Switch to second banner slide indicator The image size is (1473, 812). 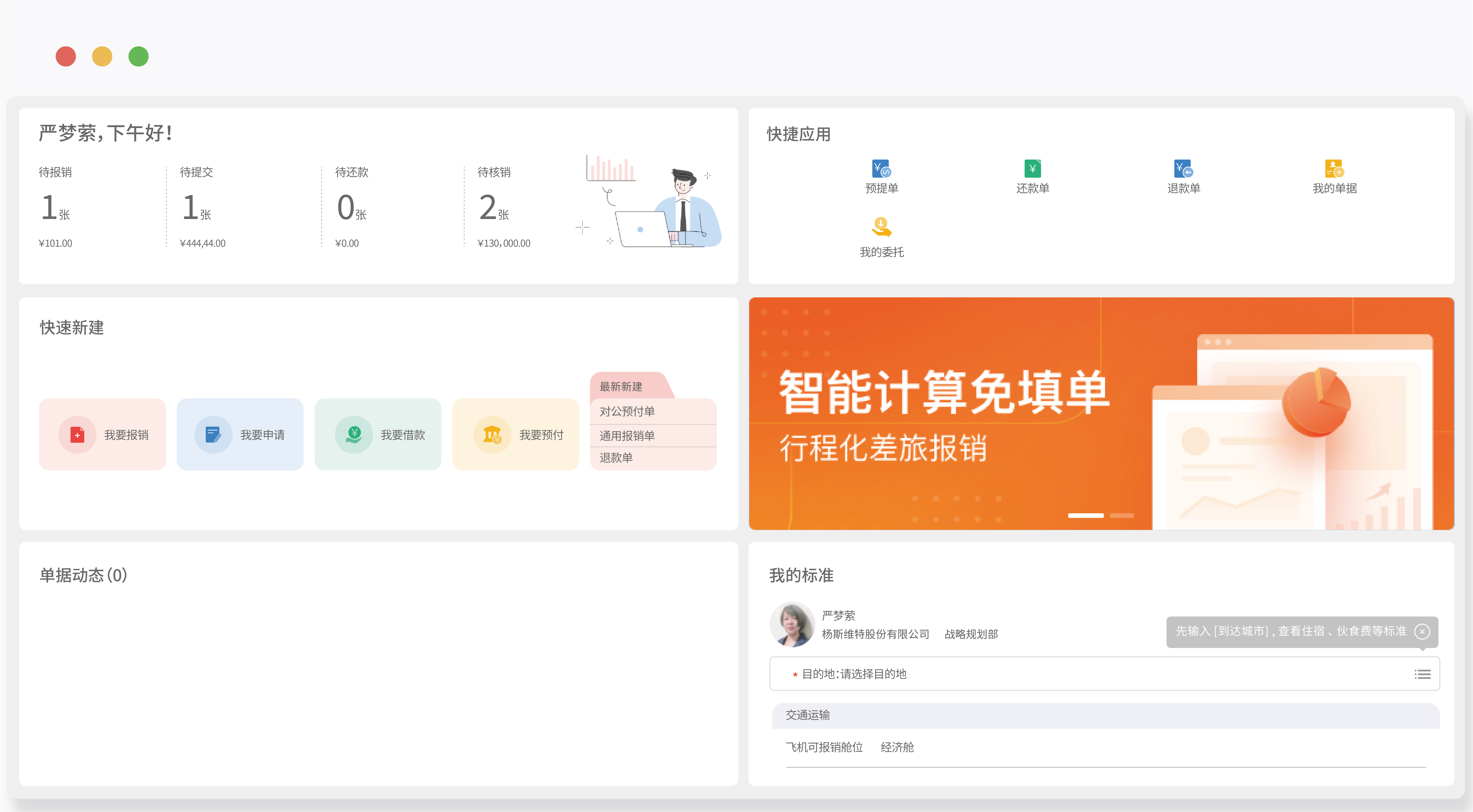pyautogui.click(x=1121, y=515)
